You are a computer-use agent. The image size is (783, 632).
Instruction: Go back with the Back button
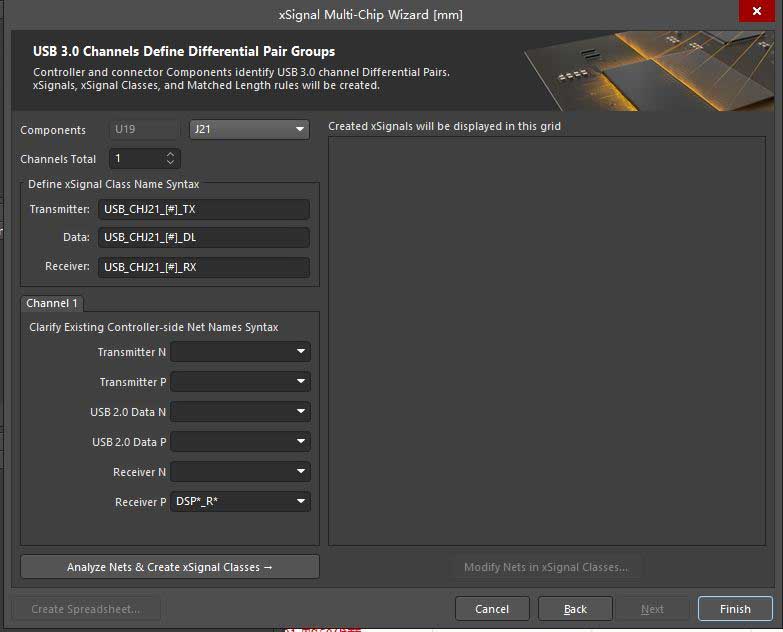click(575, 609)
